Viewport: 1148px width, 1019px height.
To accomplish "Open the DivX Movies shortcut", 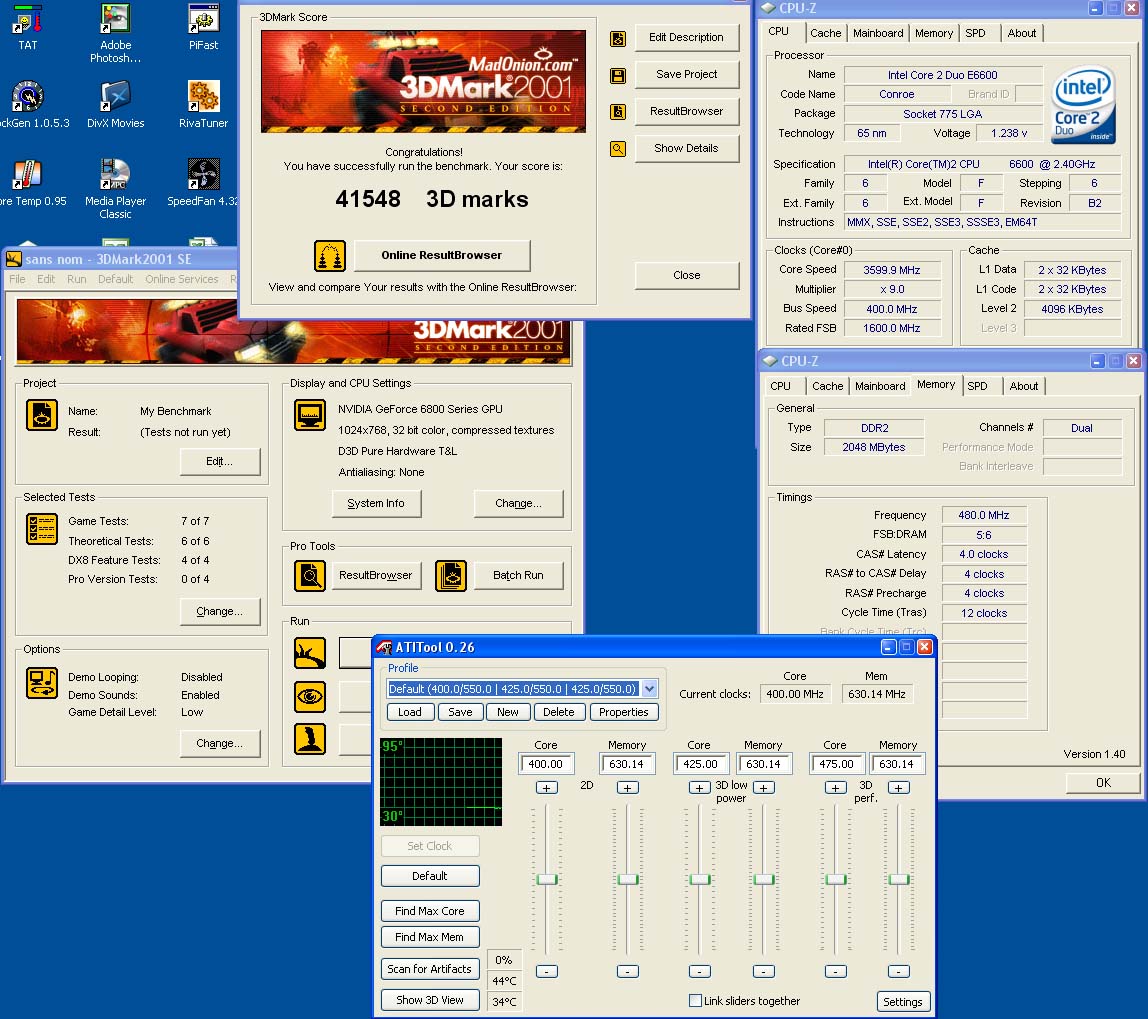I will pyautogui.click(x=116, y=105).
